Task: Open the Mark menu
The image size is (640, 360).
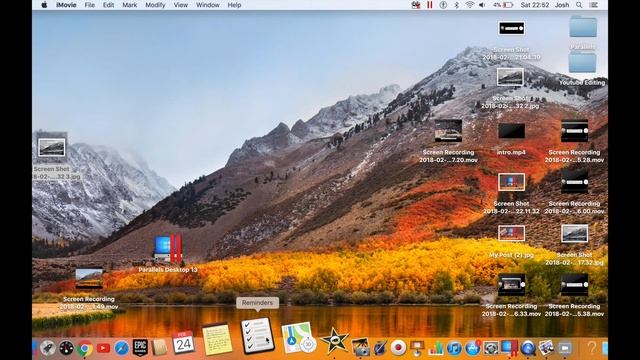Action: pyautogui.click(x=130, y=5)
